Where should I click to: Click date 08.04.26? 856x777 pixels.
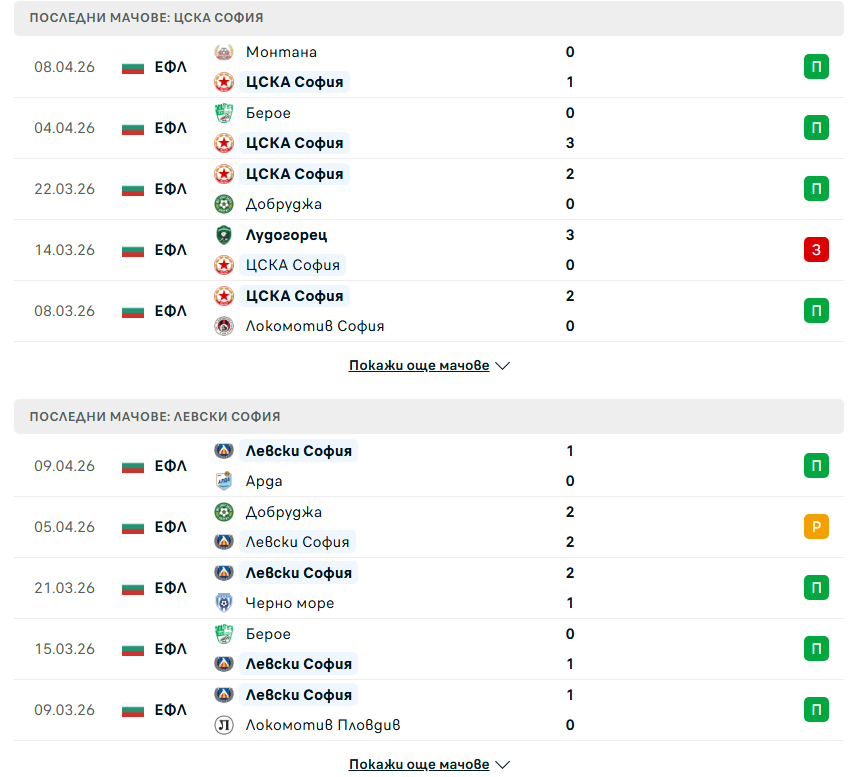click(x=64, y=67)
